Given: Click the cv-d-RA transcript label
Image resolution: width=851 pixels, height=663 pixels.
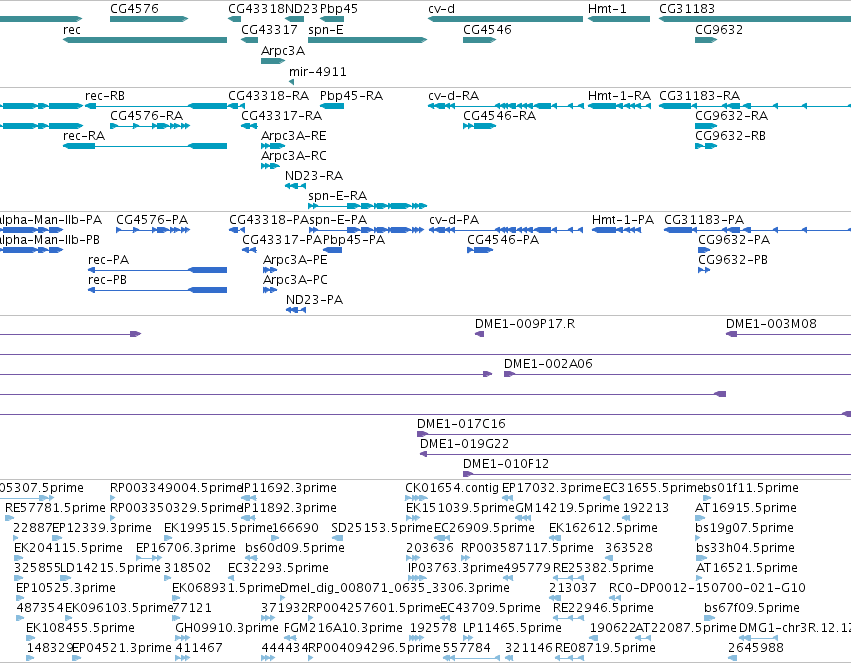Looking at the screenshot, I should pyautogui.click(x=454, y=96).
